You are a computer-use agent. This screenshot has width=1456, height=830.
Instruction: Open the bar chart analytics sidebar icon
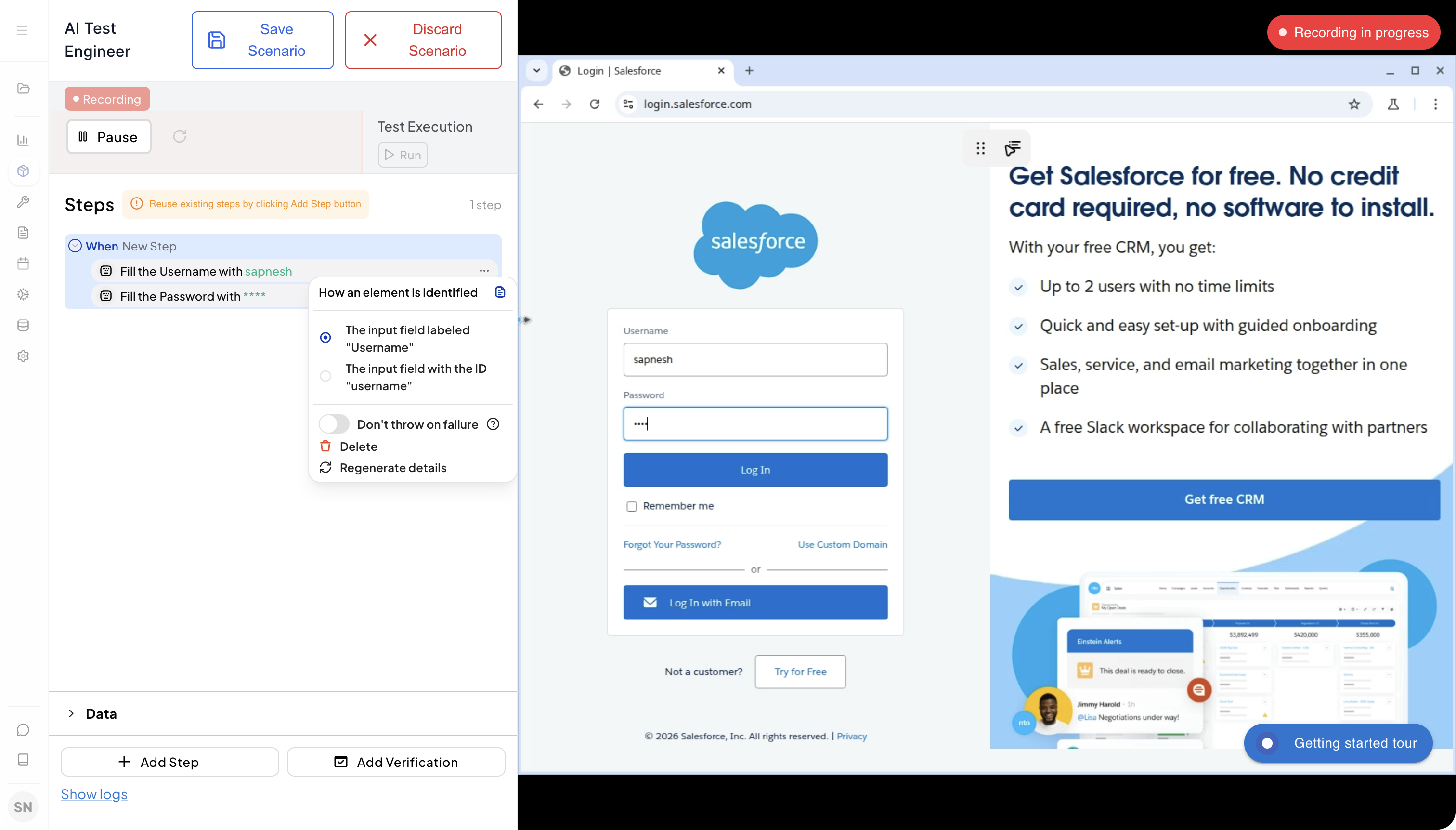24,140
